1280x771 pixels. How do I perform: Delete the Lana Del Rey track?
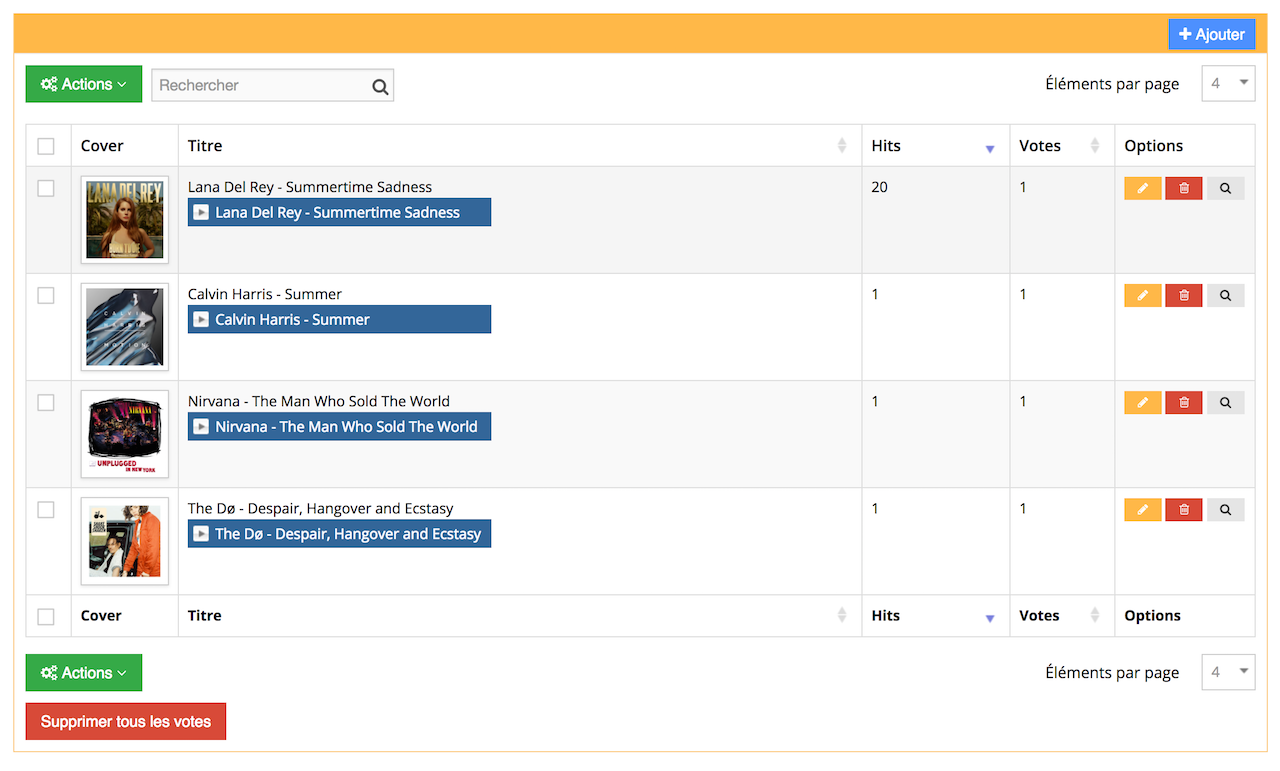pos(1184,188)
